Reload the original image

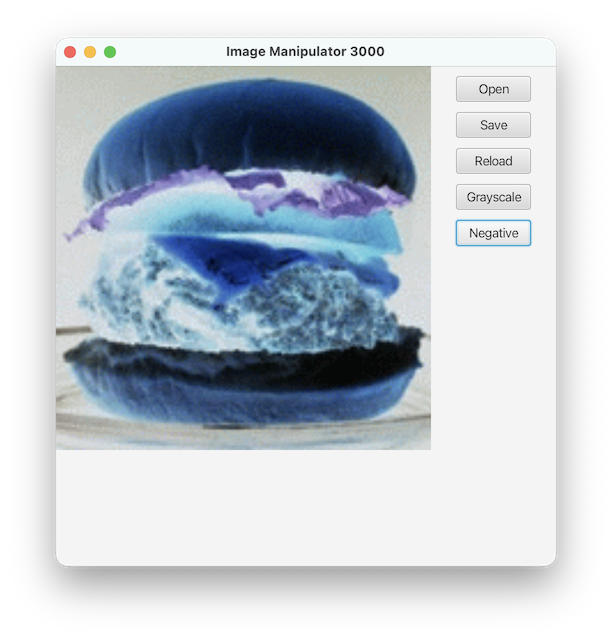[x=493, y=161]
